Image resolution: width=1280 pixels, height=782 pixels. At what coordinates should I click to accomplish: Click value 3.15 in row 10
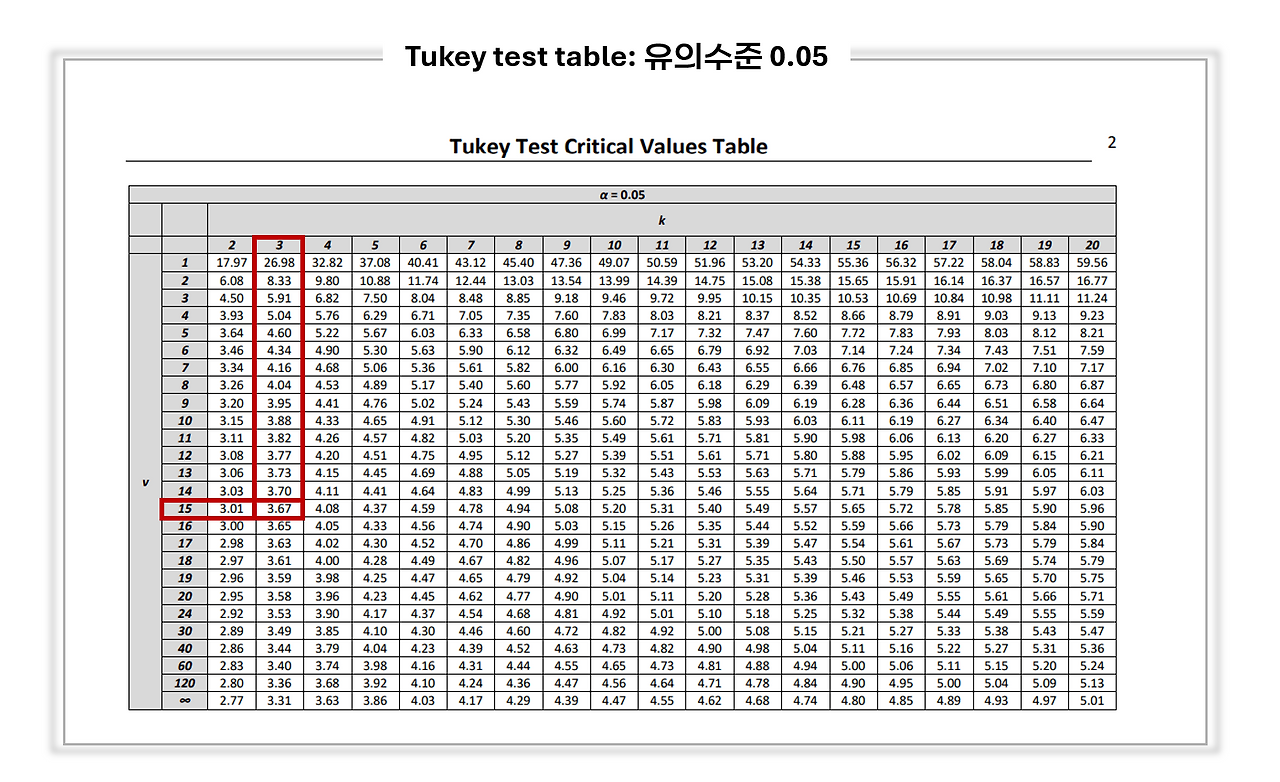[x=232, y=421]
